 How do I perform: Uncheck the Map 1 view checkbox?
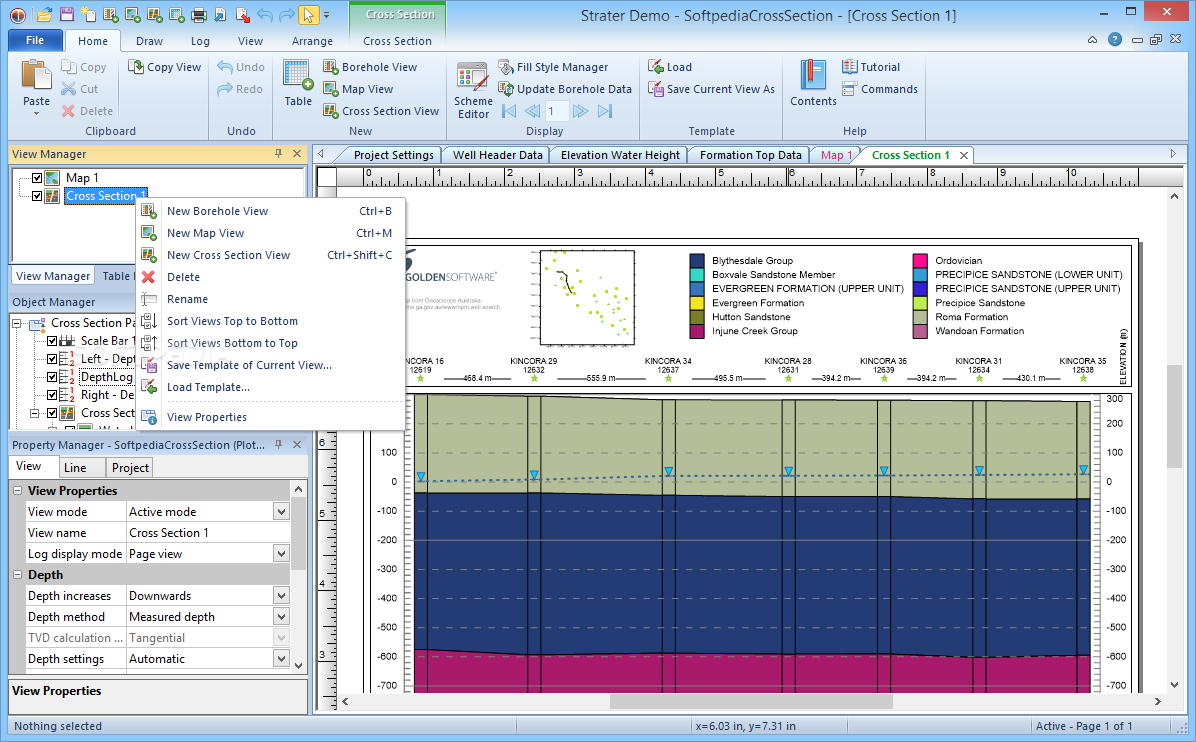coord(37,178)
